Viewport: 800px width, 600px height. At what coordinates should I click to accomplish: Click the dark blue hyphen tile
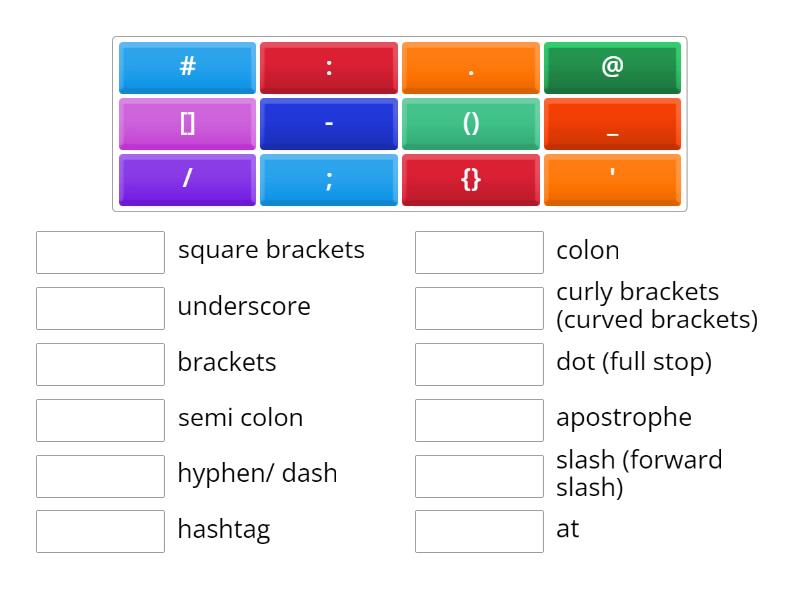click(x=329, y=124)
